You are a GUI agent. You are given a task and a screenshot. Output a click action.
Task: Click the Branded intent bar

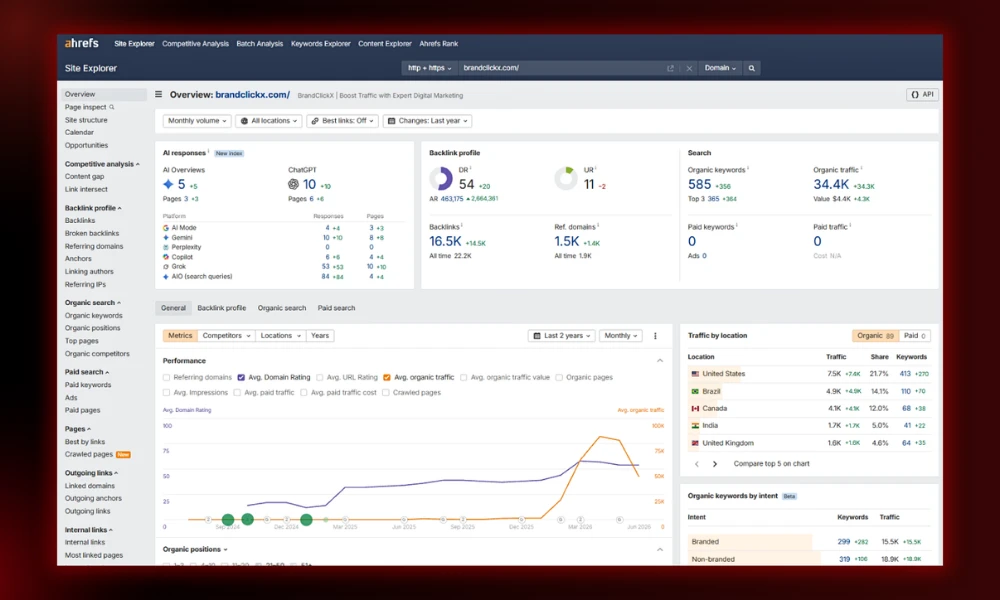pos(751,542)
